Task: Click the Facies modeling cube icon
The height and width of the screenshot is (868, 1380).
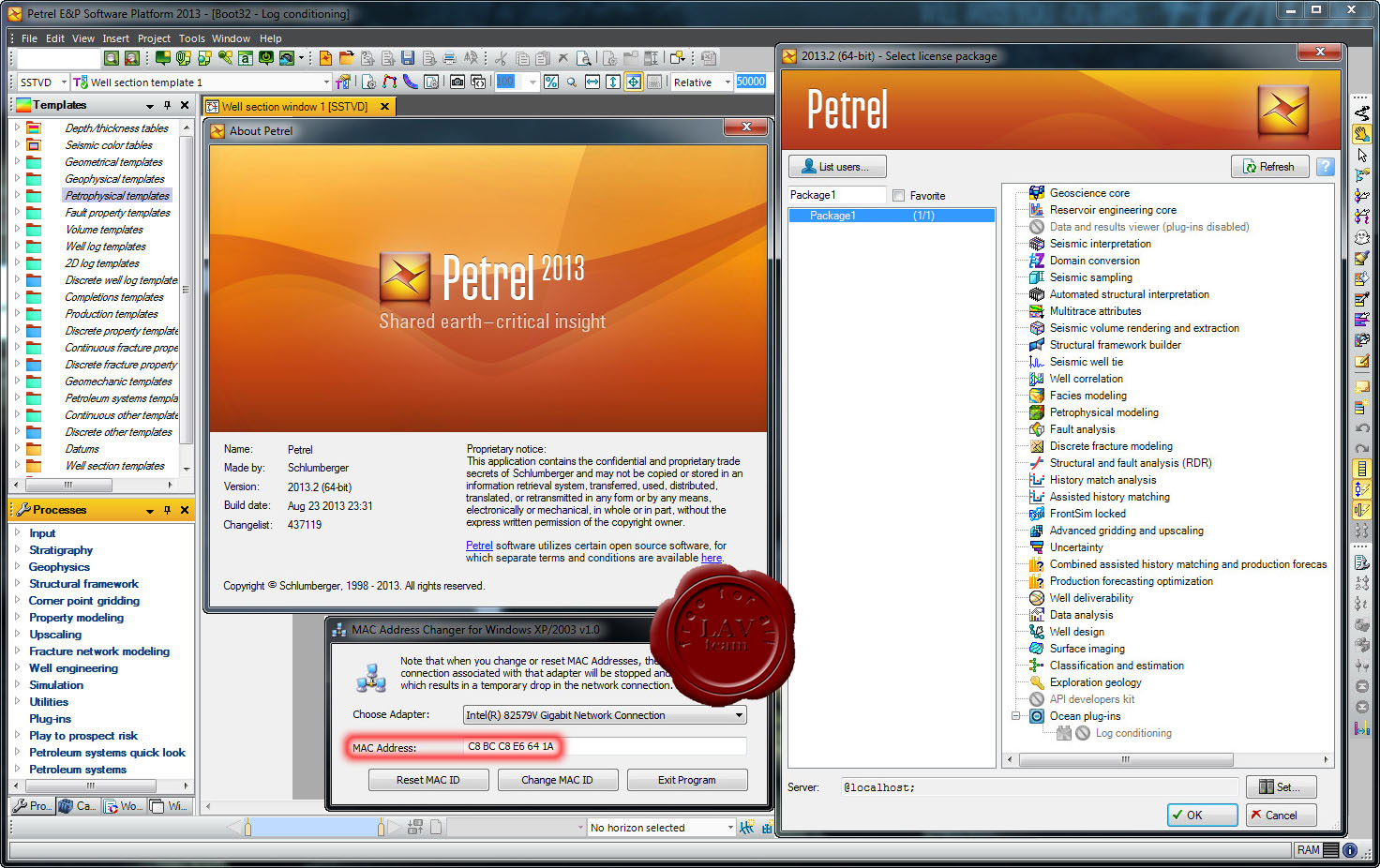Action: 1037,396
